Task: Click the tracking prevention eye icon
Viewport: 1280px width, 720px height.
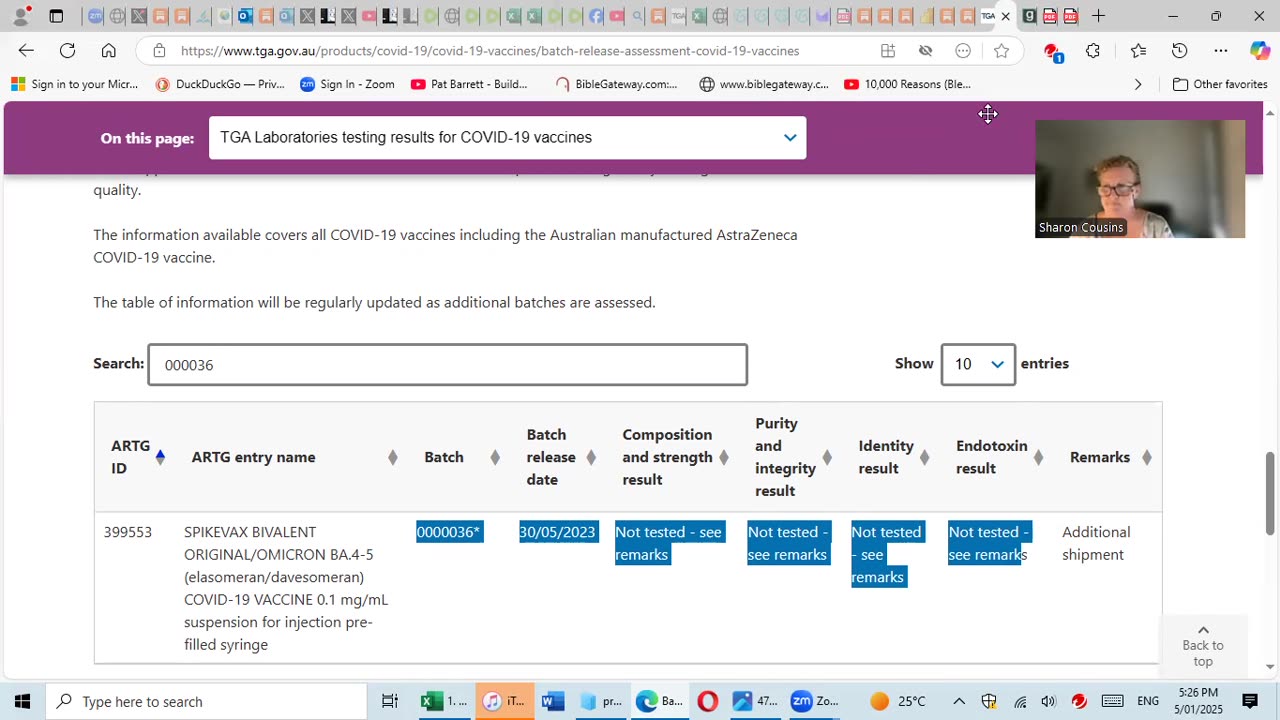Action: point(925,51)
